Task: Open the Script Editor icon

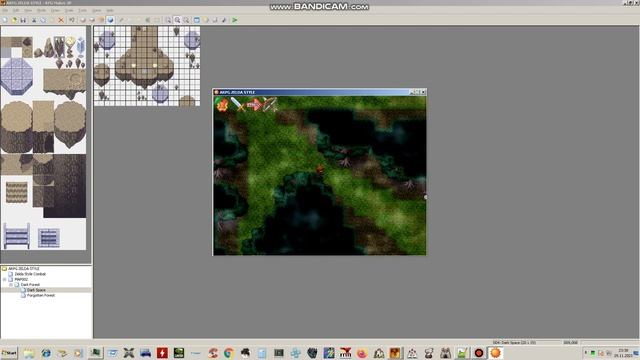Action: [x=215, y=20]
